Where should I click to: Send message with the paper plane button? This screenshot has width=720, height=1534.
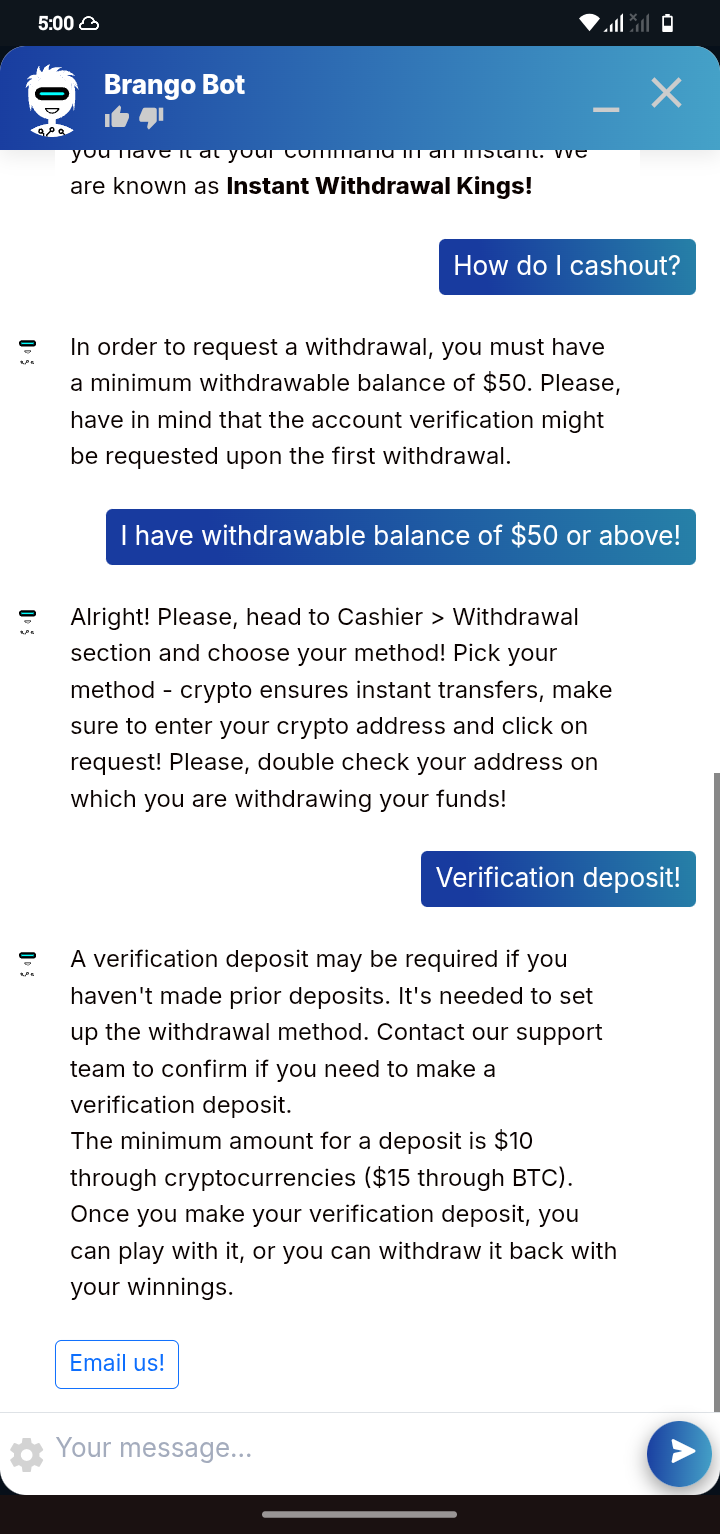(679, 1452)
